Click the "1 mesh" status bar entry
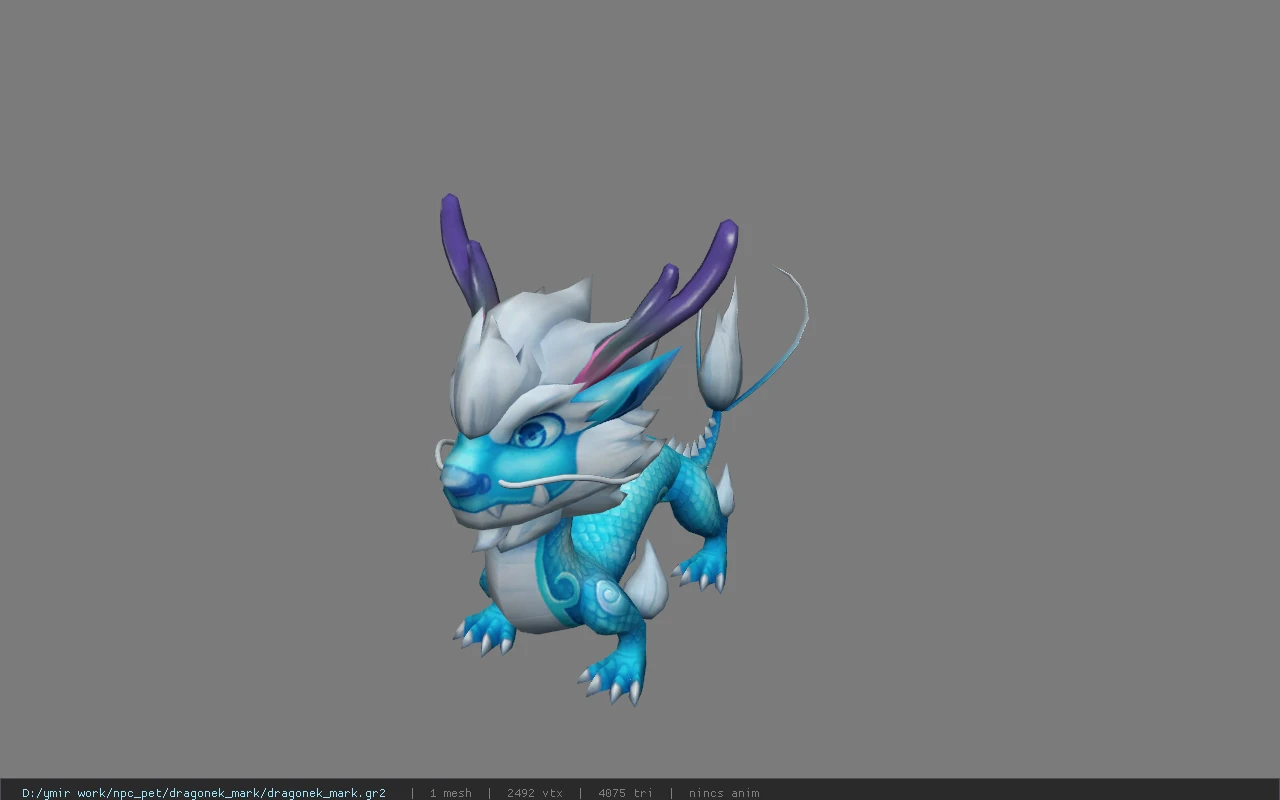This screenshot has width=1280, height=800. 450,793
